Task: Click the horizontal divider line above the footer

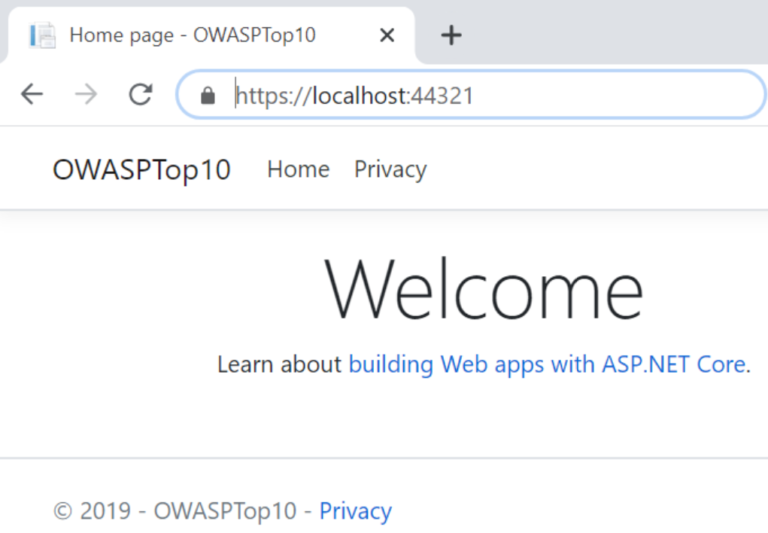Action: tap(384, 458)
